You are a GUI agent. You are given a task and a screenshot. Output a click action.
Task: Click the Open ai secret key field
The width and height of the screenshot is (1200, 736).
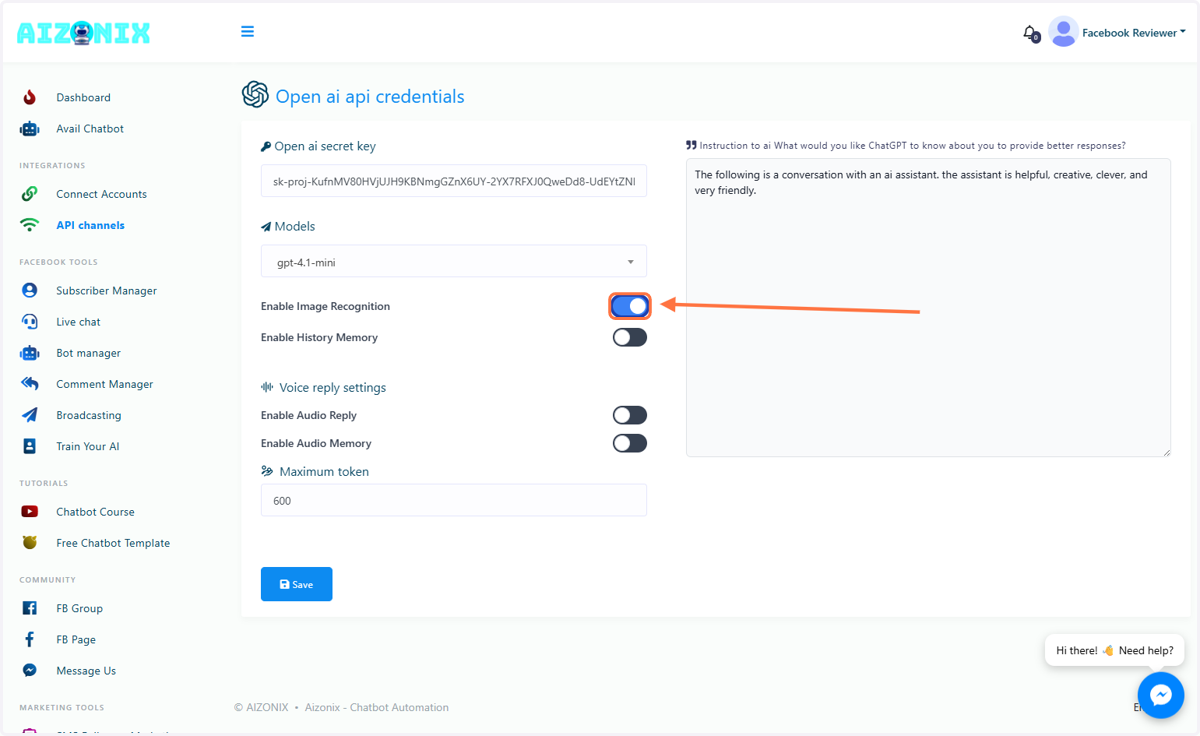(454, 181)
